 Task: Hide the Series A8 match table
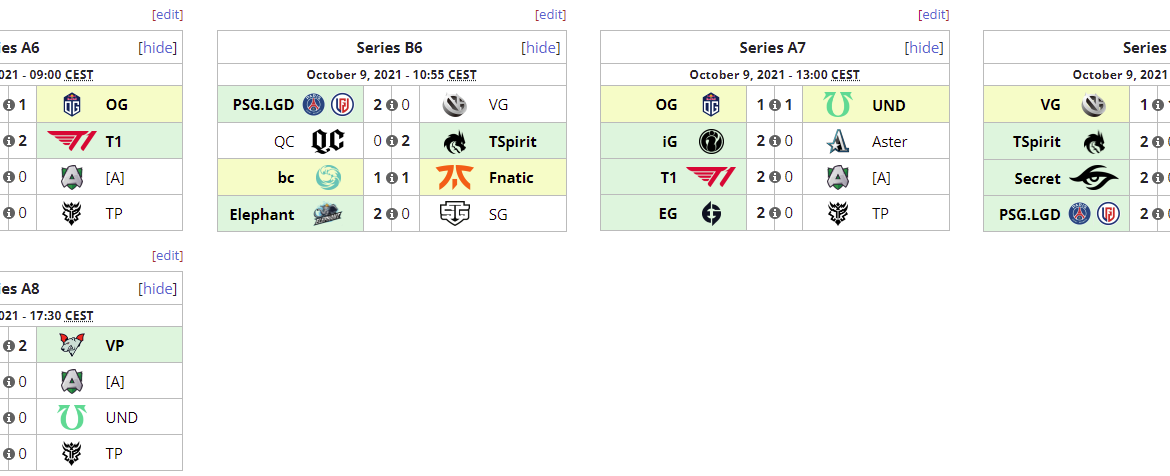point(158,289)
